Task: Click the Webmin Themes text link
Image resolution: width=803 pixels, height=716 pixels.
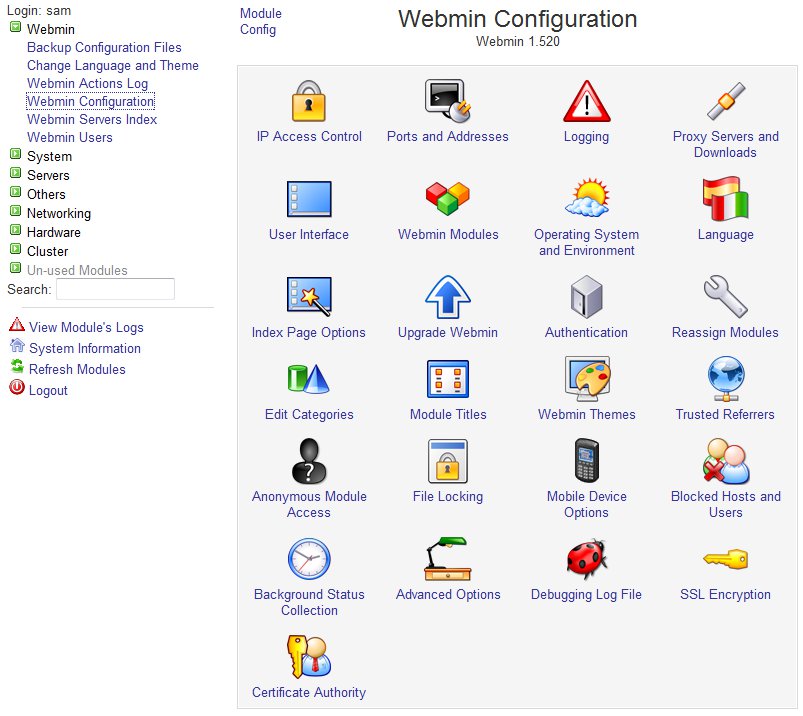Action: coord(586,414)
